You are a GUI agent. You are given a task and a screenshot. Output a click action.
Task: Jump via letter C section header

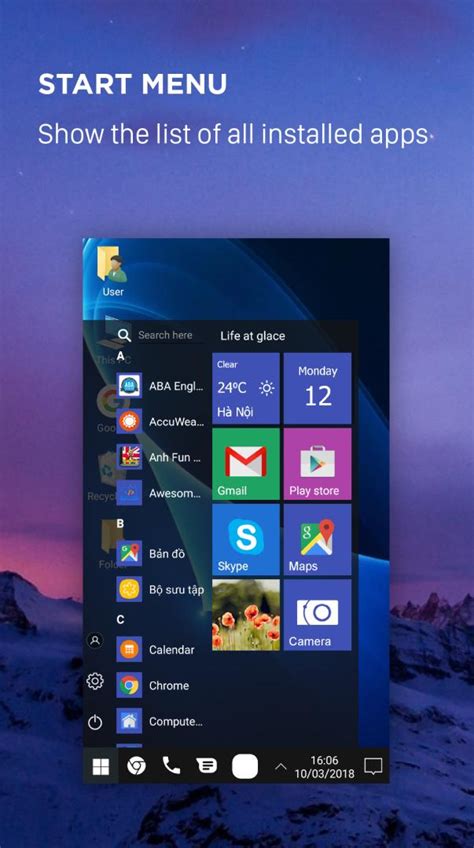(x=120, y=620)
